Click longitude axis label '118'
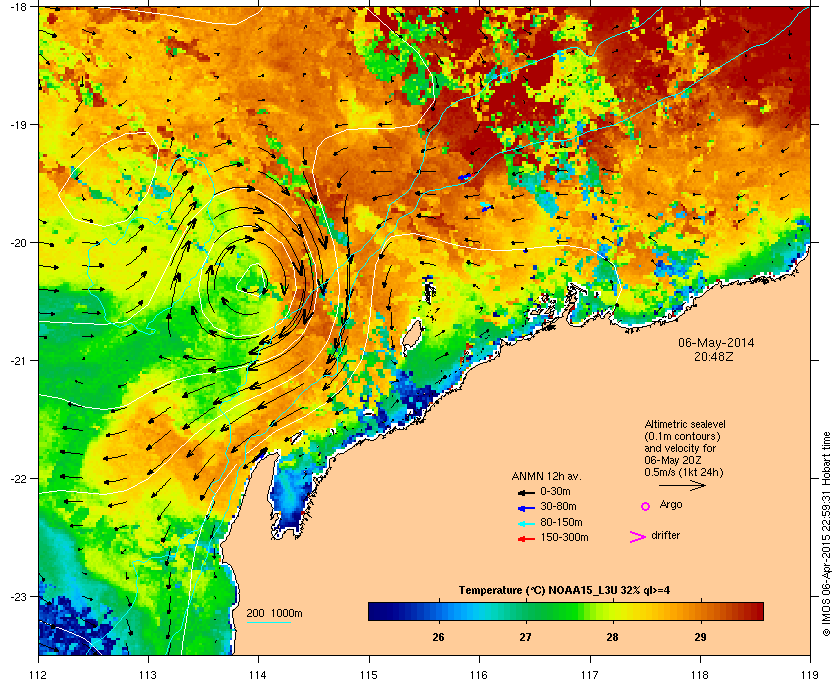Screen dimensions: 840x680 click(700, 675)
